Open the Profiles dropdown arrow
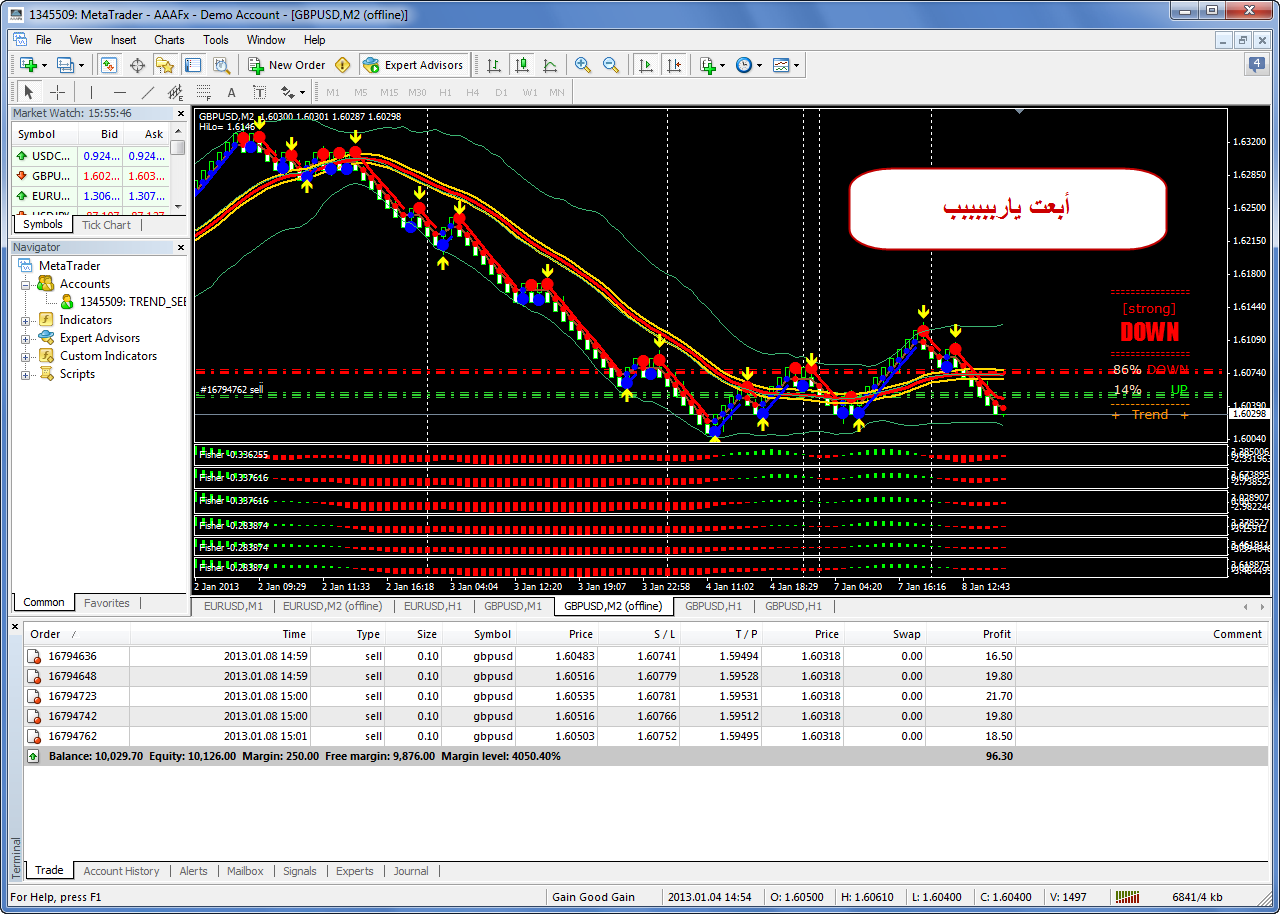Image resolution: width=1280 pixels, height=914 pixels. point(82,65)
